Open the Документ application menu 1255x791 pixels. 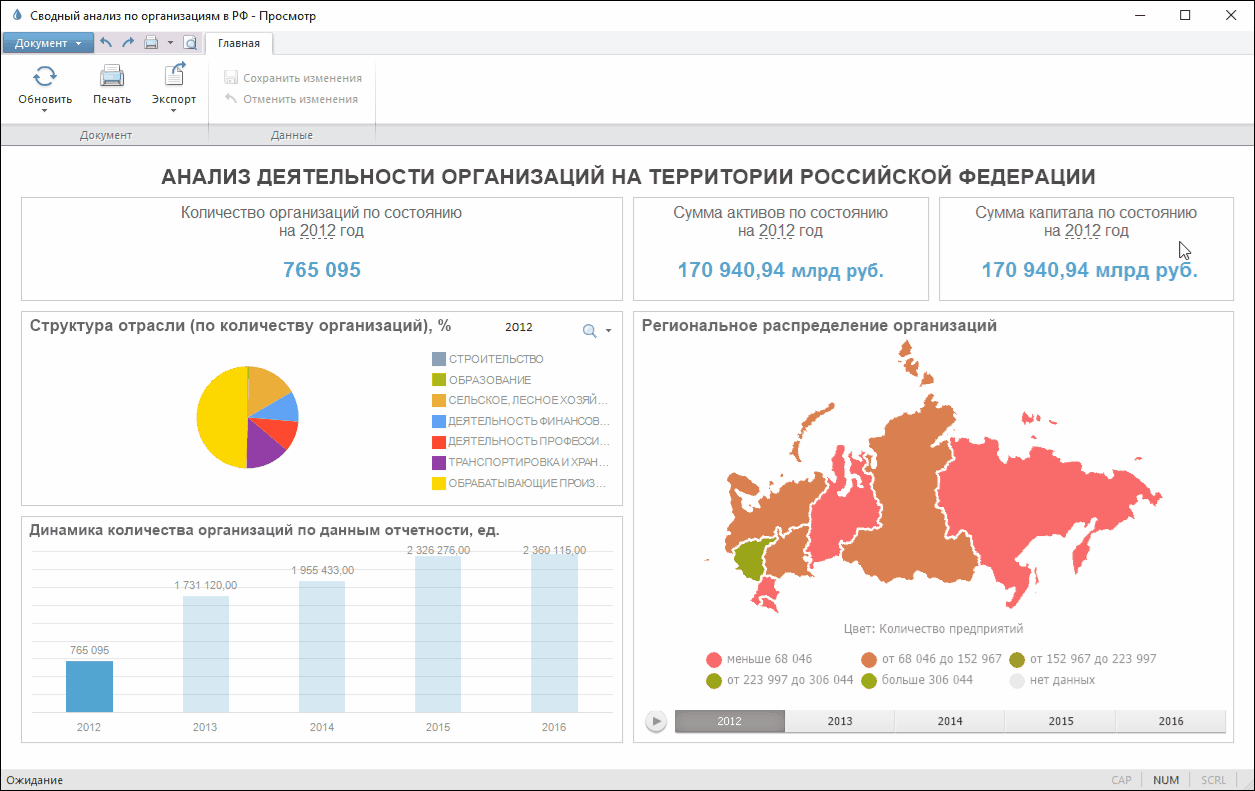[48, 43]
